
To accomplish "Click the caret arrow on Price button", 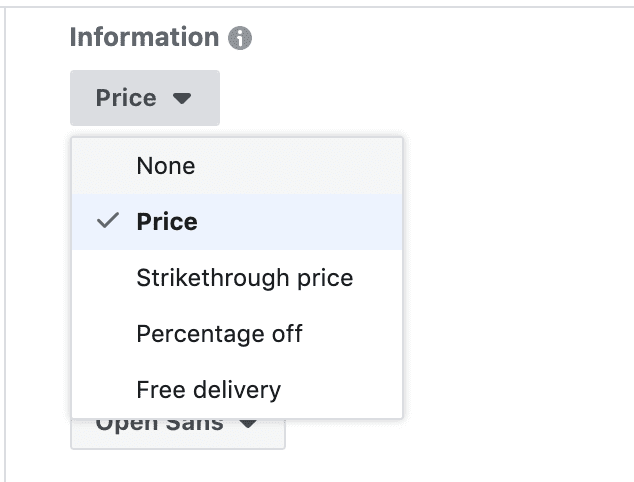I will tap(181, 99).
